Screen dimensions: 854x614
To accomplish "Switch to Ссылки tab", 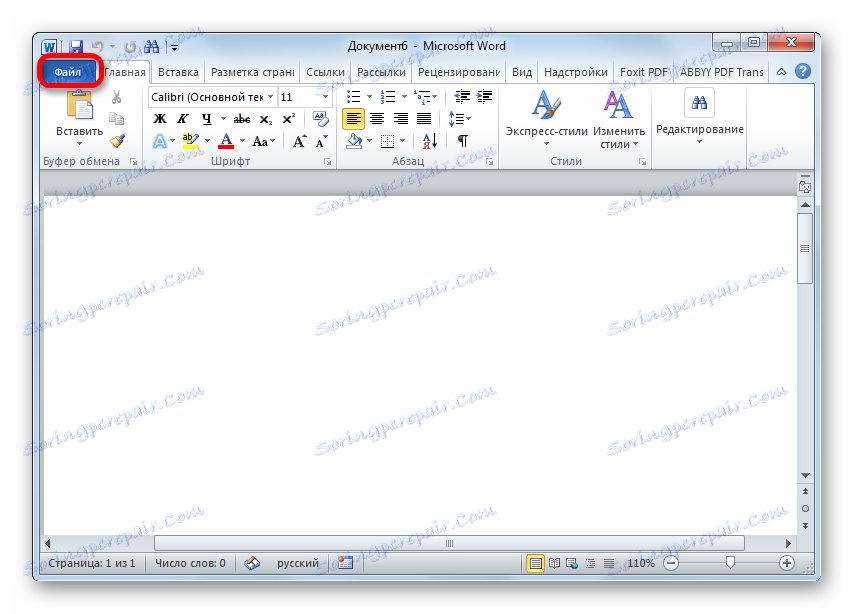I will pos(325,72).
